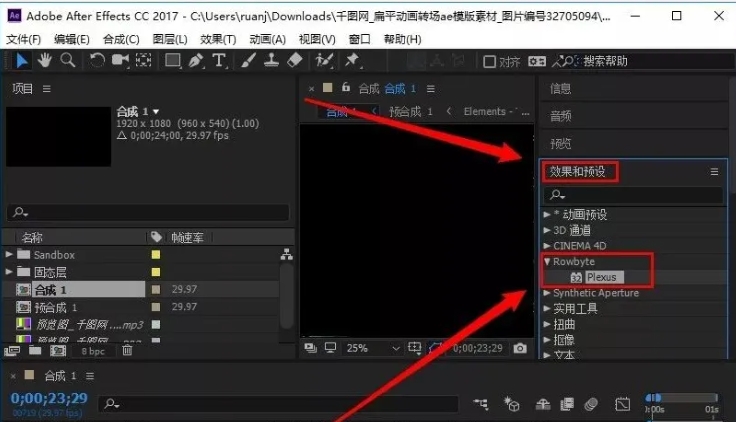736x422 pixels.
Task: Click label swatch for 合成 1 row
Action: 156,289
